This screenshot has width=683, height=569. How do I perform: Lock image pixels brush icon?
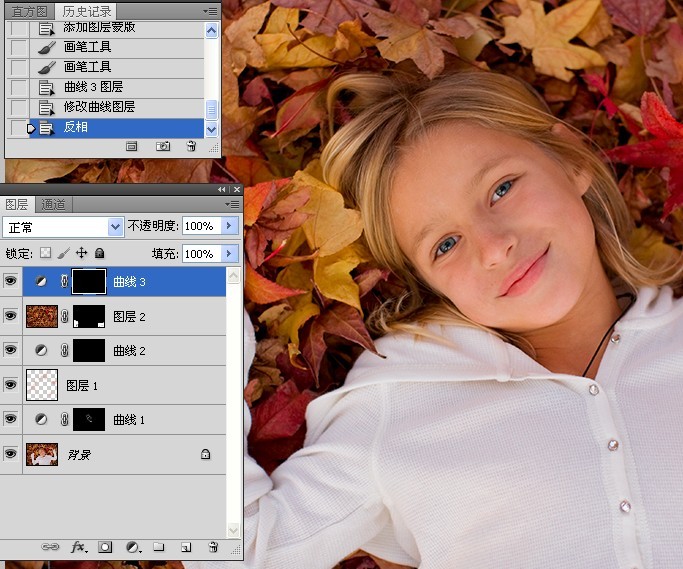pos(64,253)
